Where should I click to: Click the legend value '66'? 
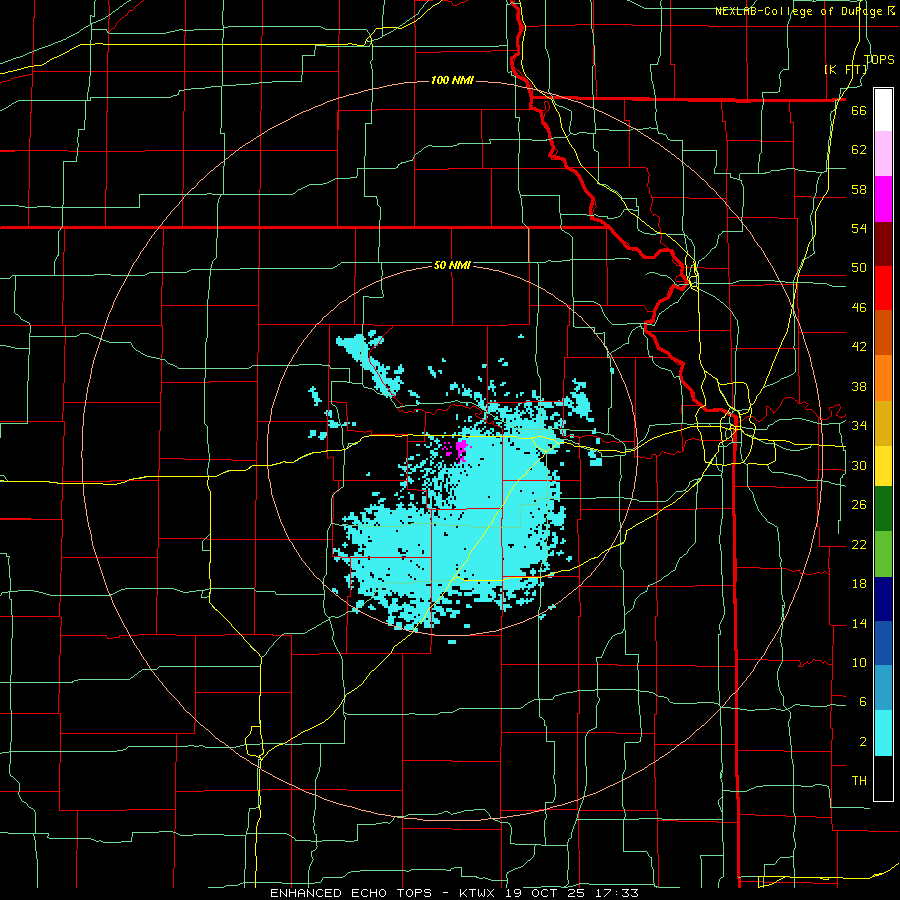click(x=859, y=110)
